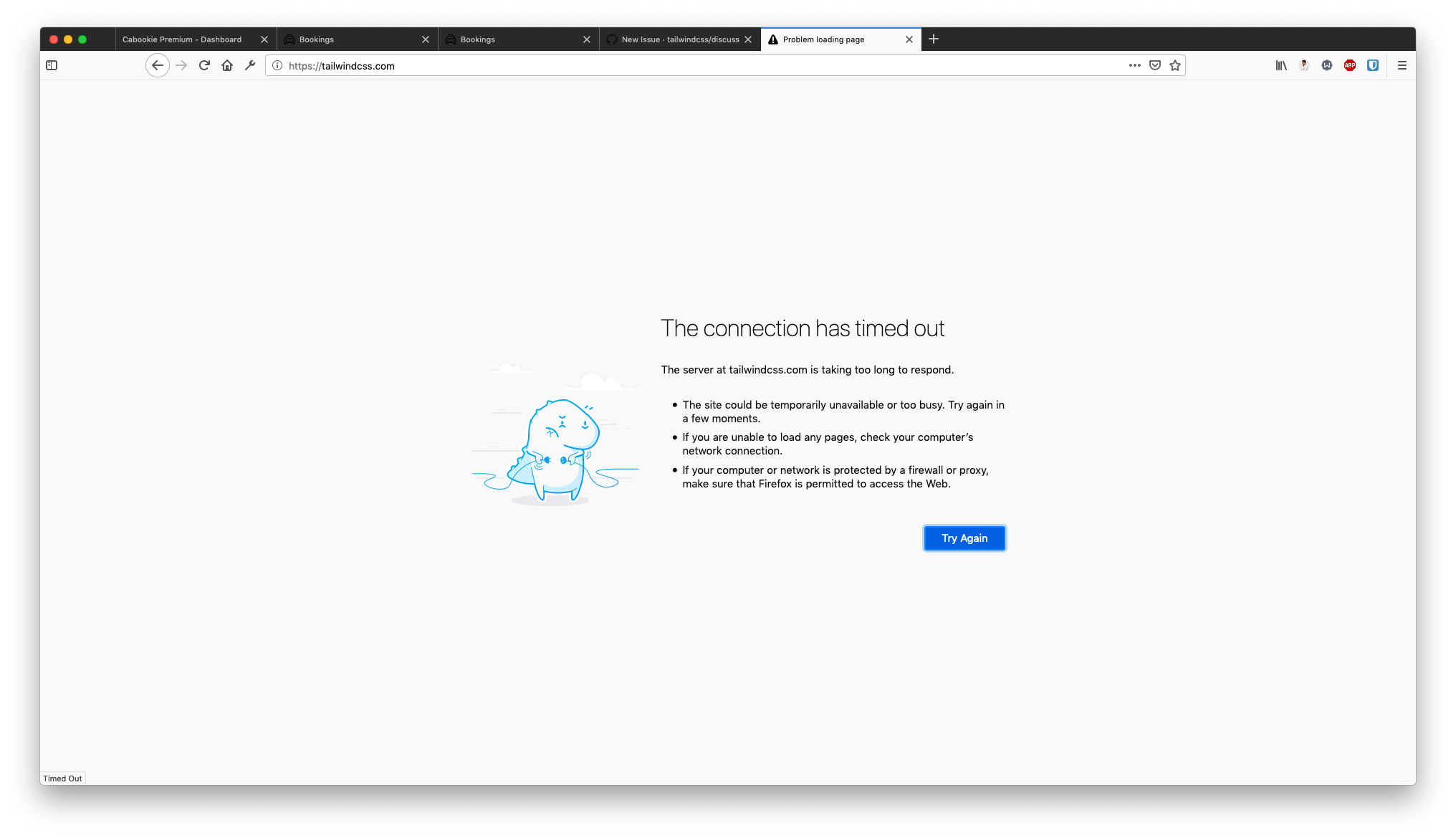Image resolution: width=1456 pixels, height=838 pixels.
Task: Open Bitwarden shield extension icon
Action: pos(1373,65)
